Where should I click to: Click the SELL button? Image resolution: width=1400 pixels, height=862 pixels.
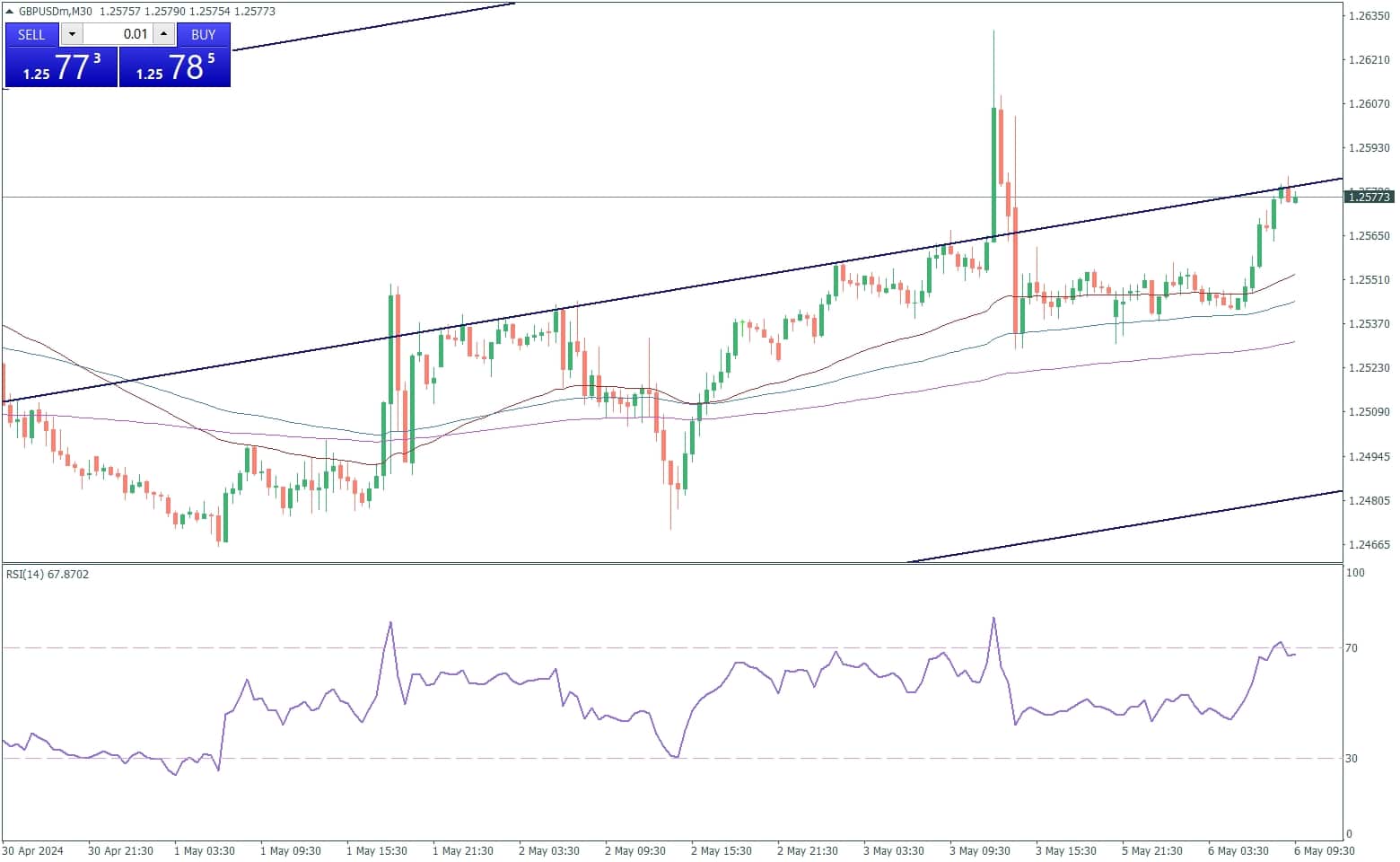(x=31, y=34)
